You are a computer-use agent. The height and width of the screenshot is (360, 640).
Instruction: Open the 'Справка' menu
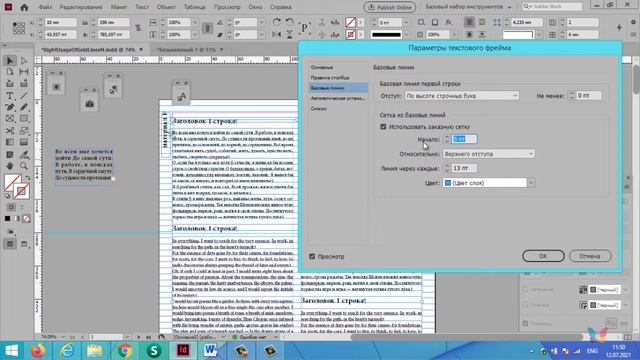pos(281,7)
